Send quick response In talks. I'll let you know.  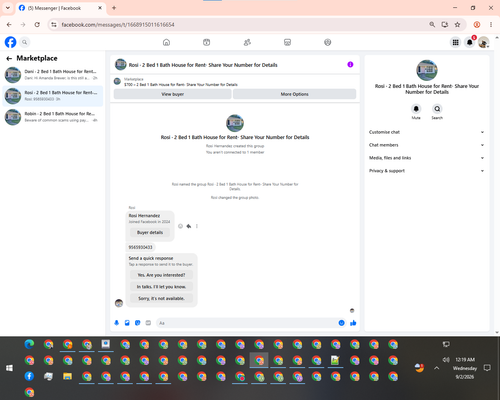click(161, 287)
